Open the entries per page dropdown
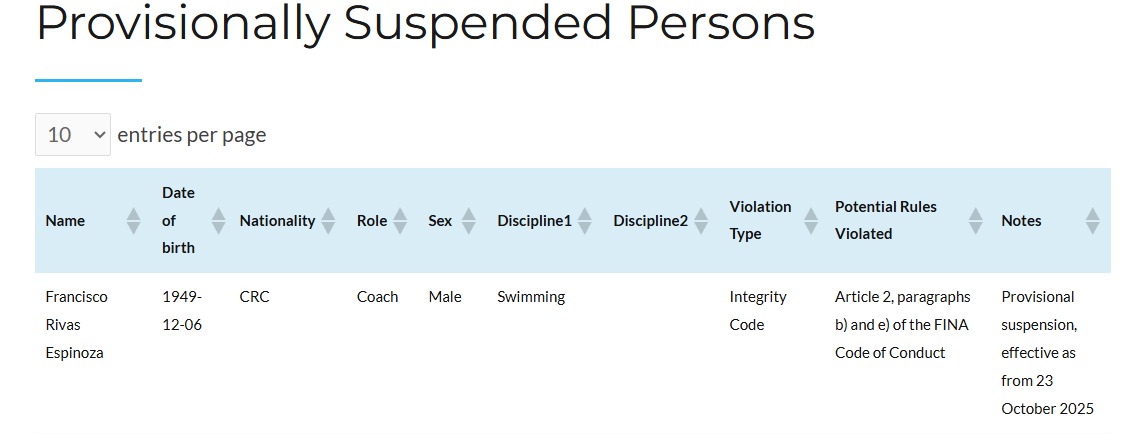The width and height of the screenshot is (1145, 434). click(73, 134)
